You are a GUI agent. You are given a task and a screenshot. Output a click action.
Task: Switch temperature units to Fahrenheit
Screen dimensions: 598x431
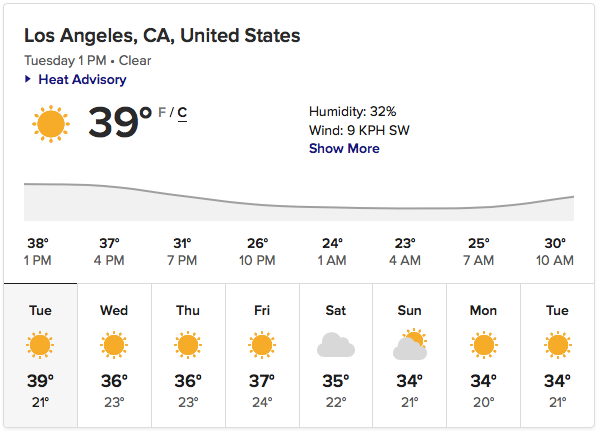[162, 112]
